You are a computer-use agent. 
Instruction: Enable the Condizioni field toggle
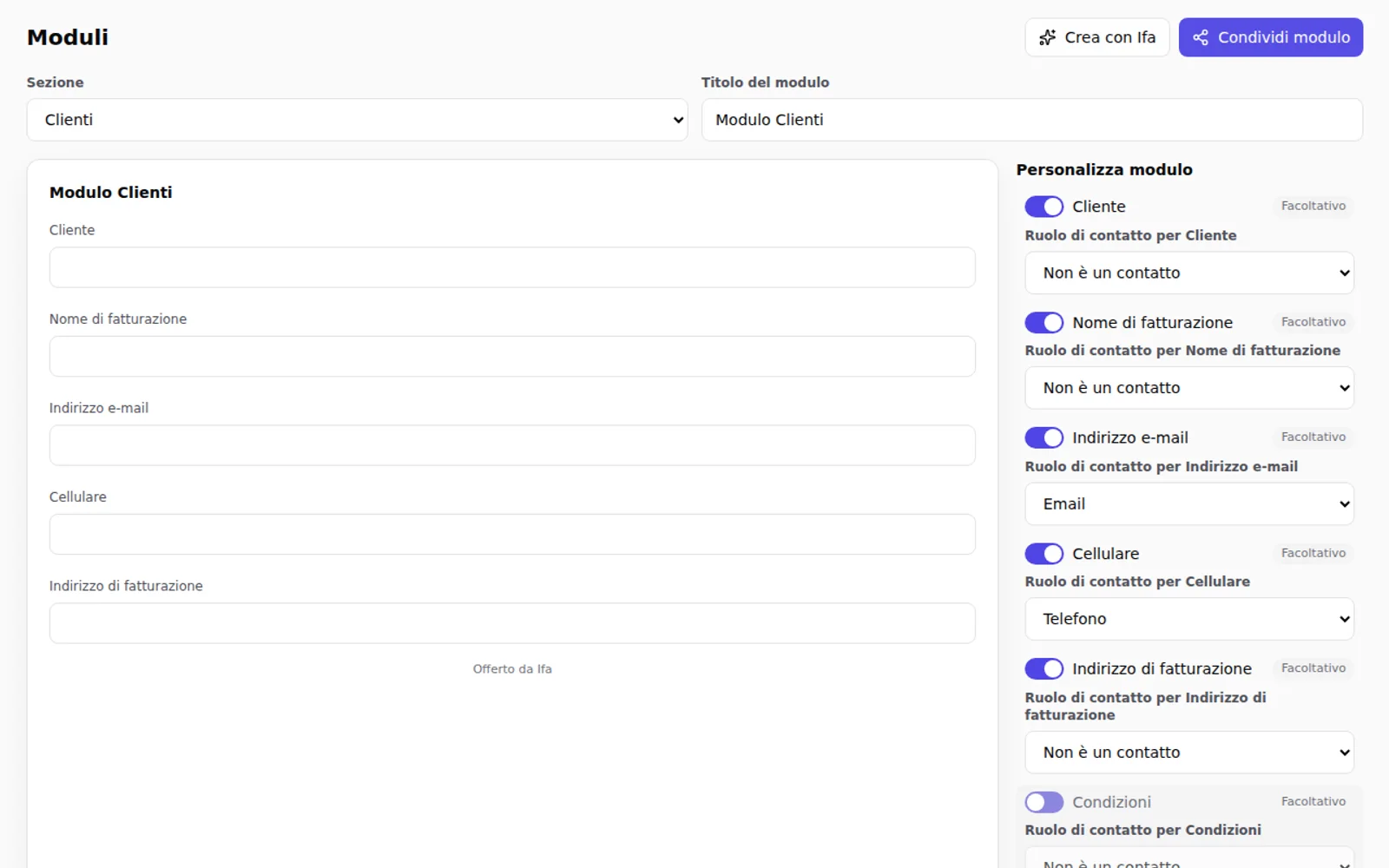(x=1043, y=802)
